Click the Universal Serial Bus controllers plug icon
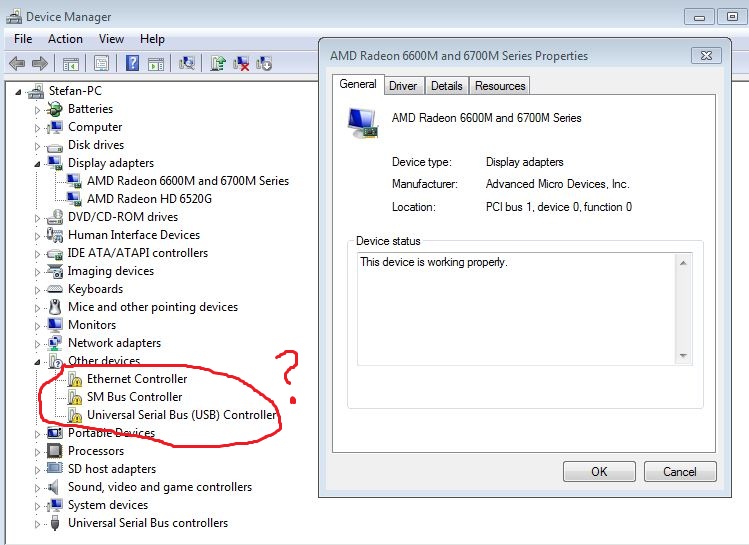Viewport: 749px width, 545px height. (55, 523)
